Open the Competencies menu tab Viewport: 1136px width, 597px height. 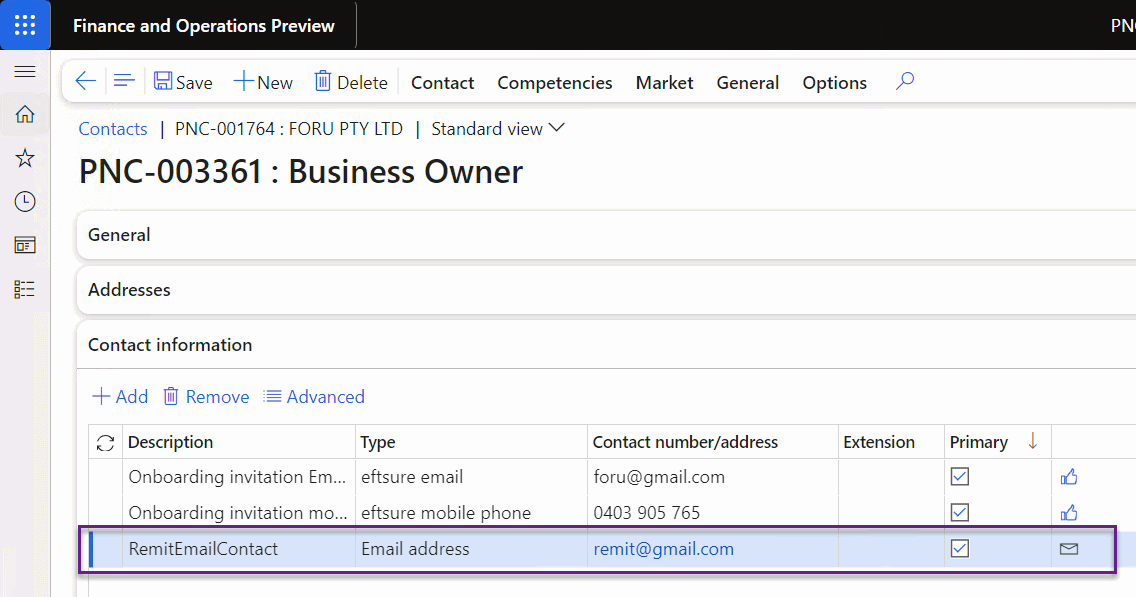[555, 83]
